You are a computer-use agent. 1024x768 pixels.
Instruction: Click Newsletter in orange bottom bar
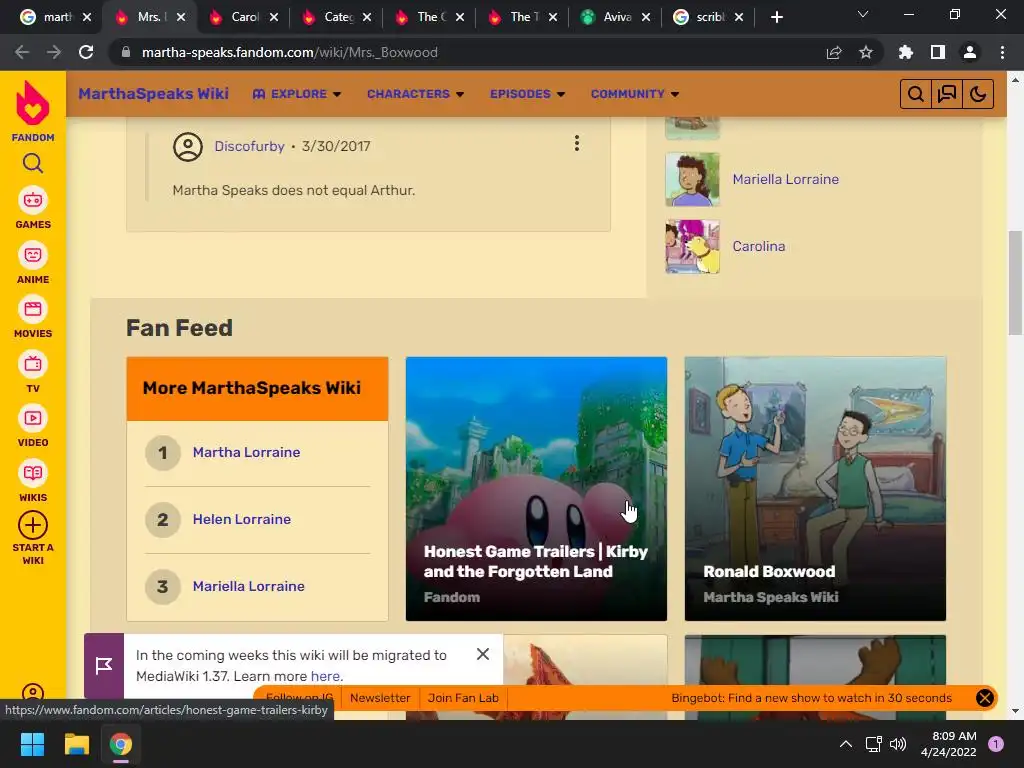[x=380, y=698]
